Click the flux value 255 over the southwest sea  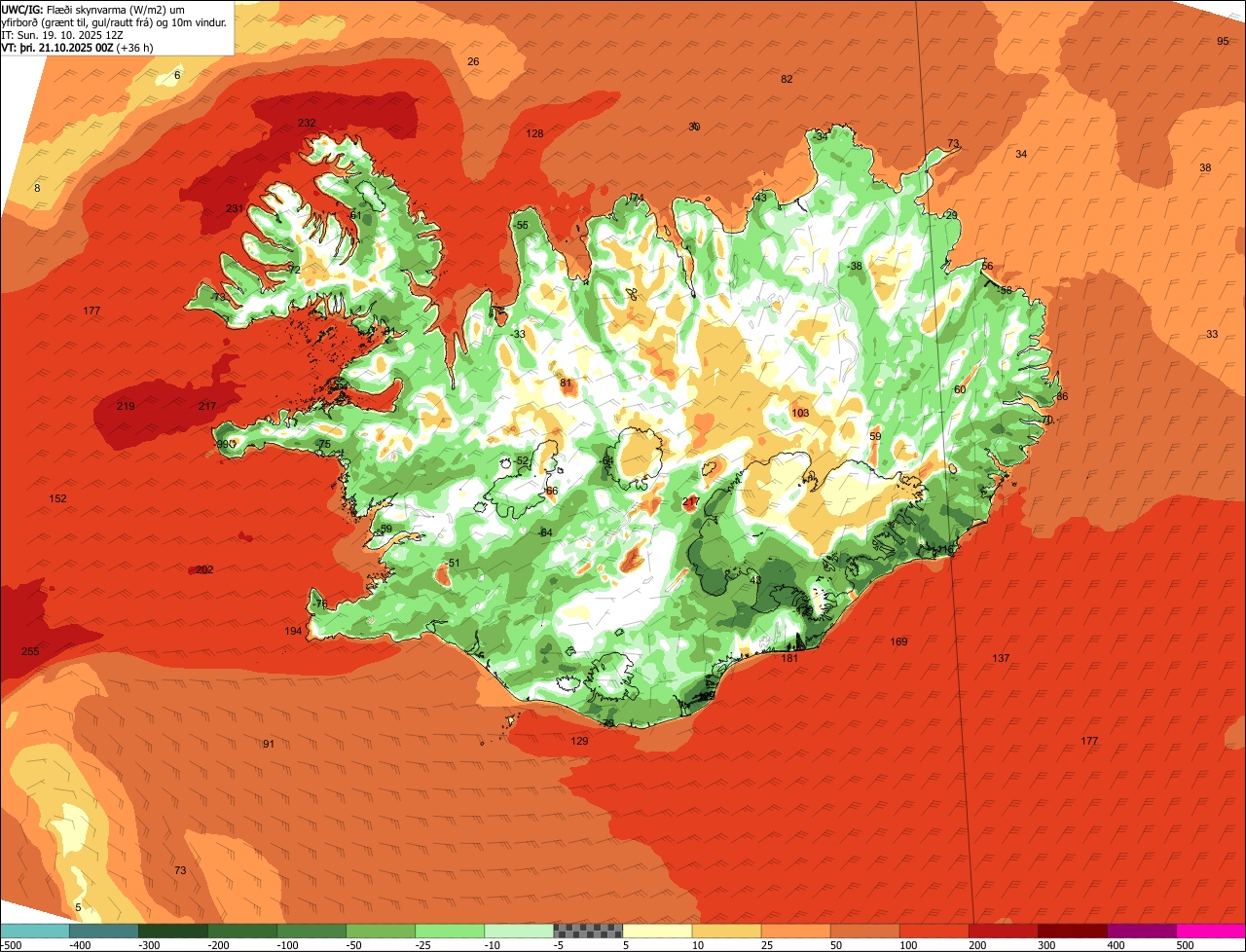click(30, 651)
